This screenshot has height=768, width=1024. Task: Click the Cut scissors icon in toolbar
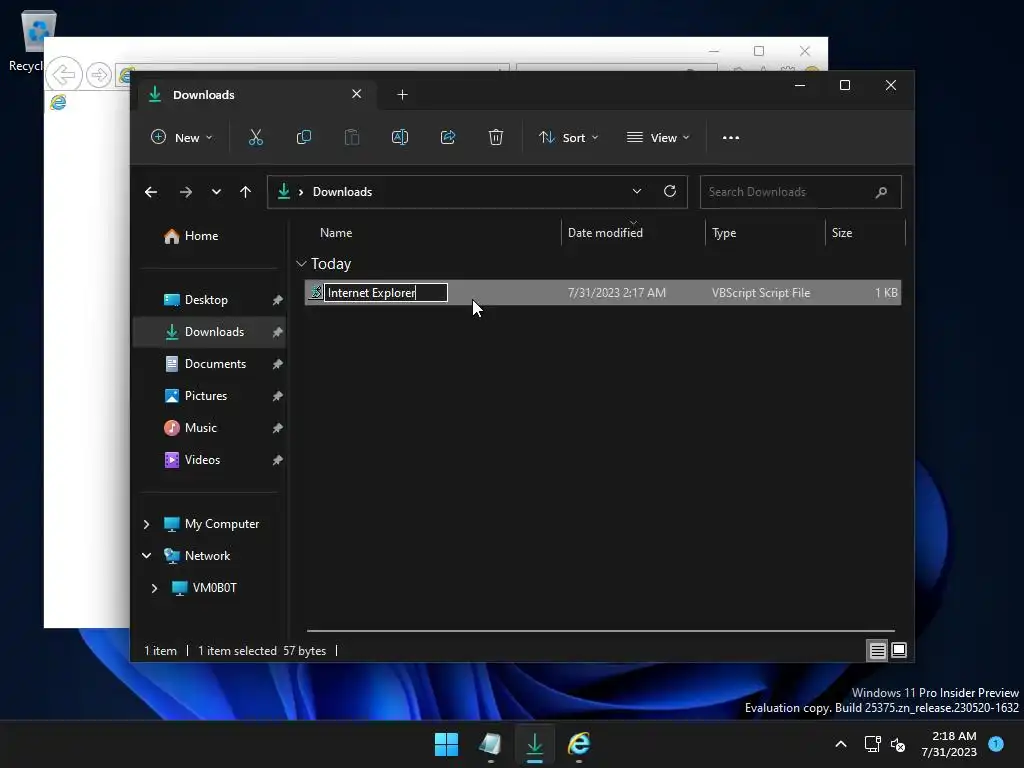point(255,137)
